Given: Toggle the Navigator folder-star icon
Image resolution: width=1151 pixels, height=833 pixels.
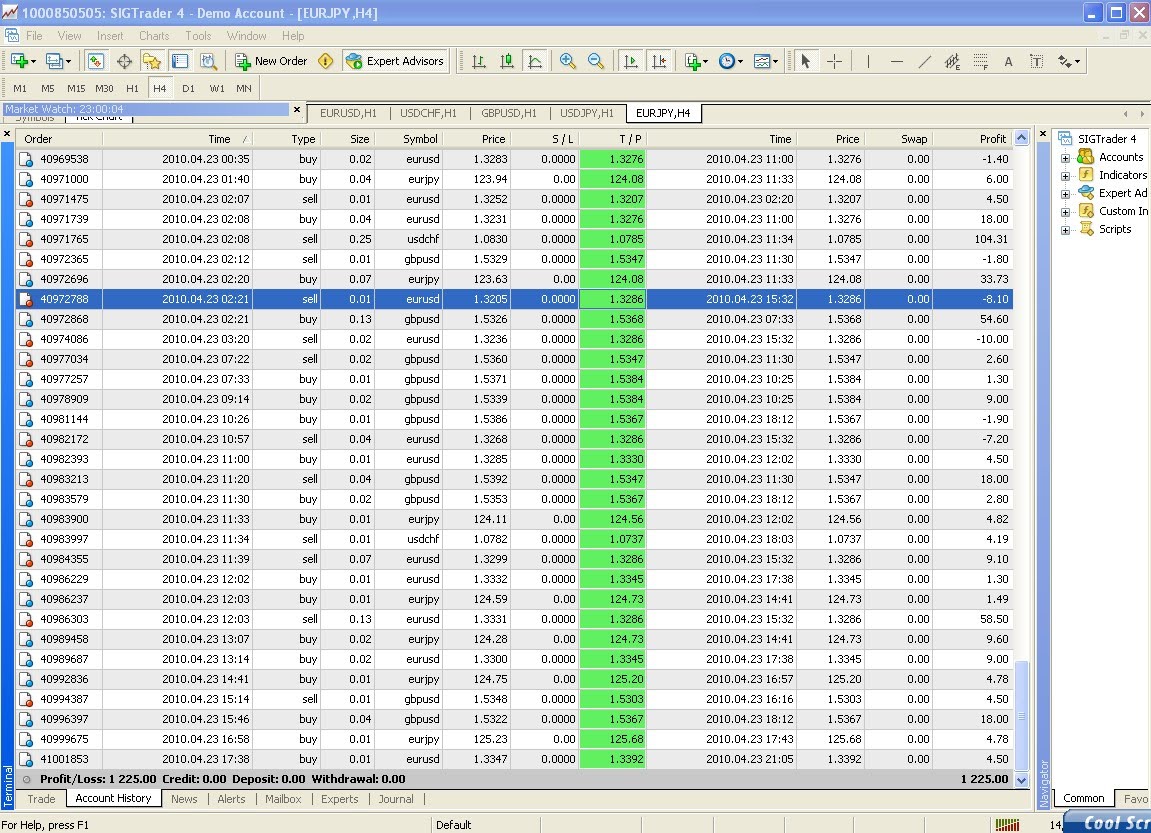Looking at the screenshot, I should click(152, 62).
